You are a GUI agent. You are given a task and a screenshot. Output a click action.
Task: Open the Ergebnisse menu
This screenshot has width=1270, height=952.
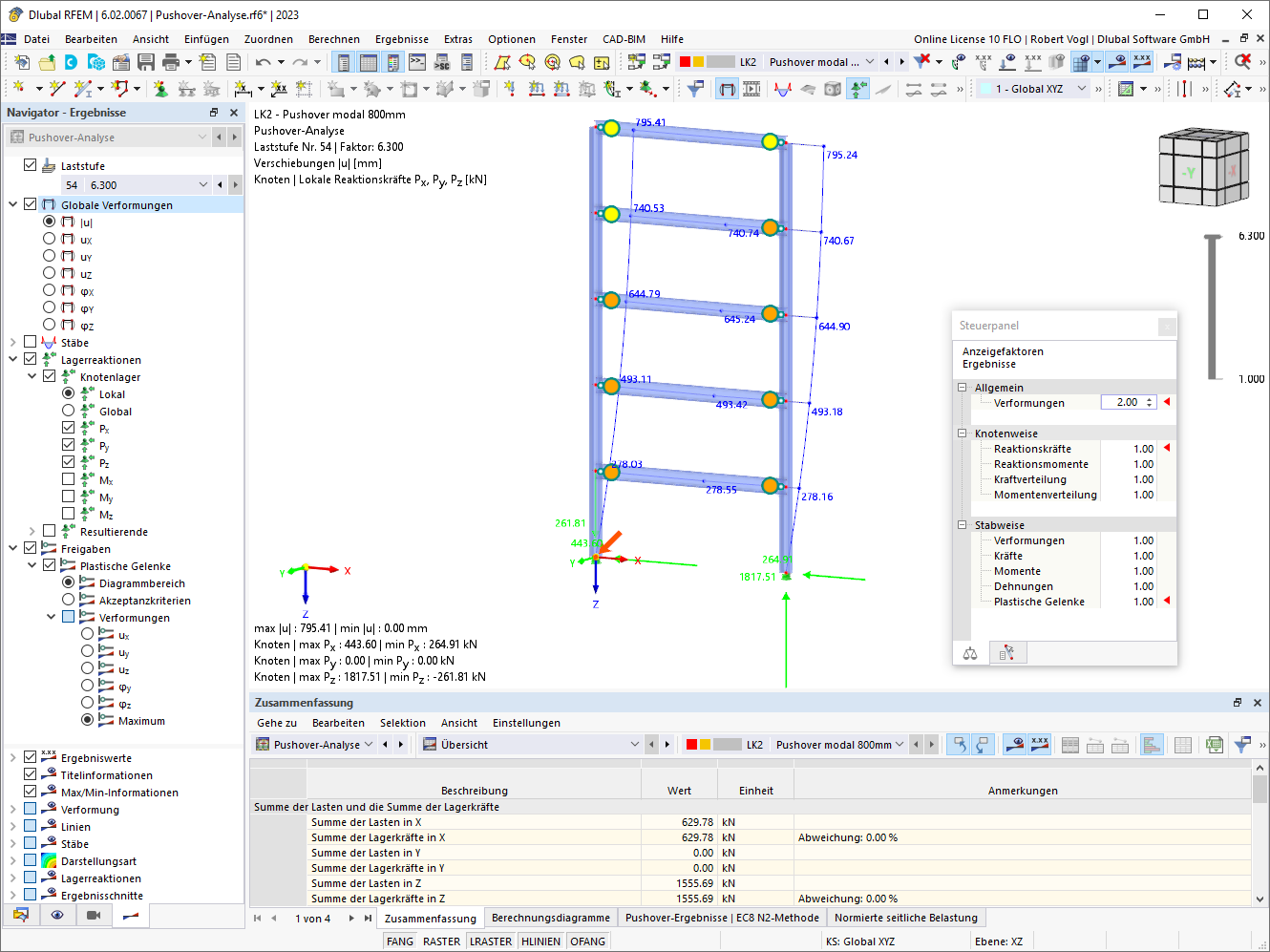[402, 39]
